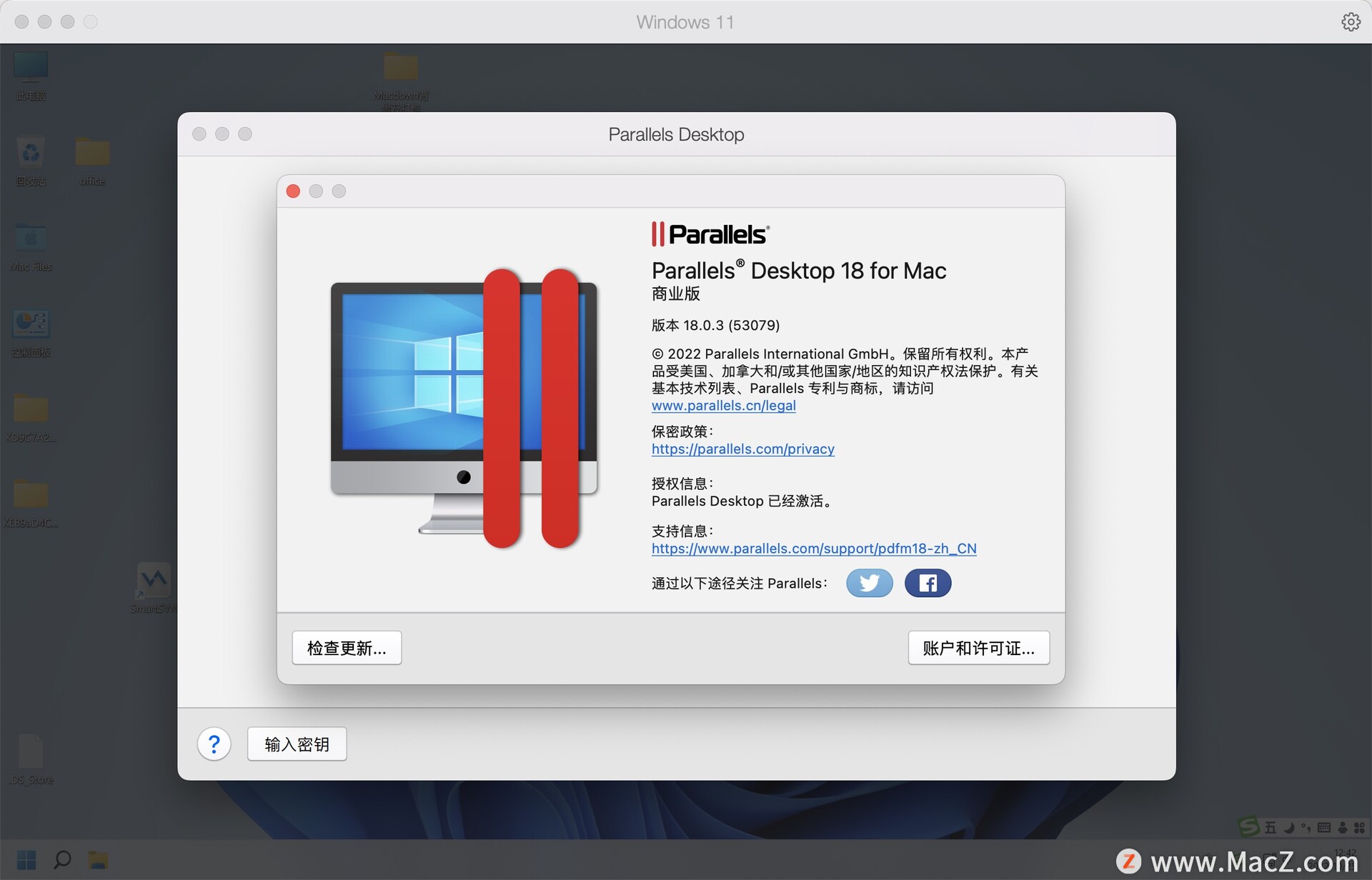Click the Sogou input method tray icon
Image resolution: width=1372 pixels, height=880 pixels.
click(x=1249, y=827)
